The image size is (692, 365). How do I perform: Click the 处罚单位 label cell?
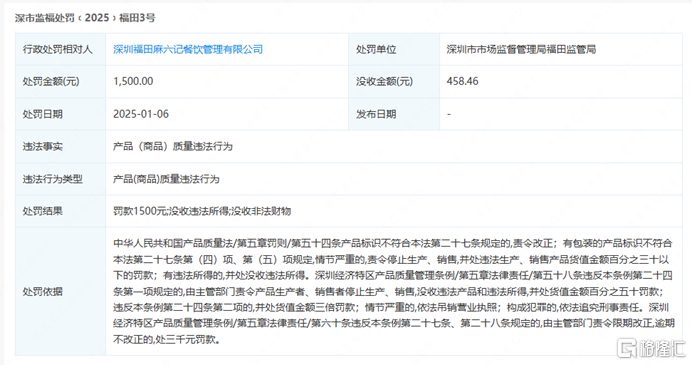pos(394,49)
